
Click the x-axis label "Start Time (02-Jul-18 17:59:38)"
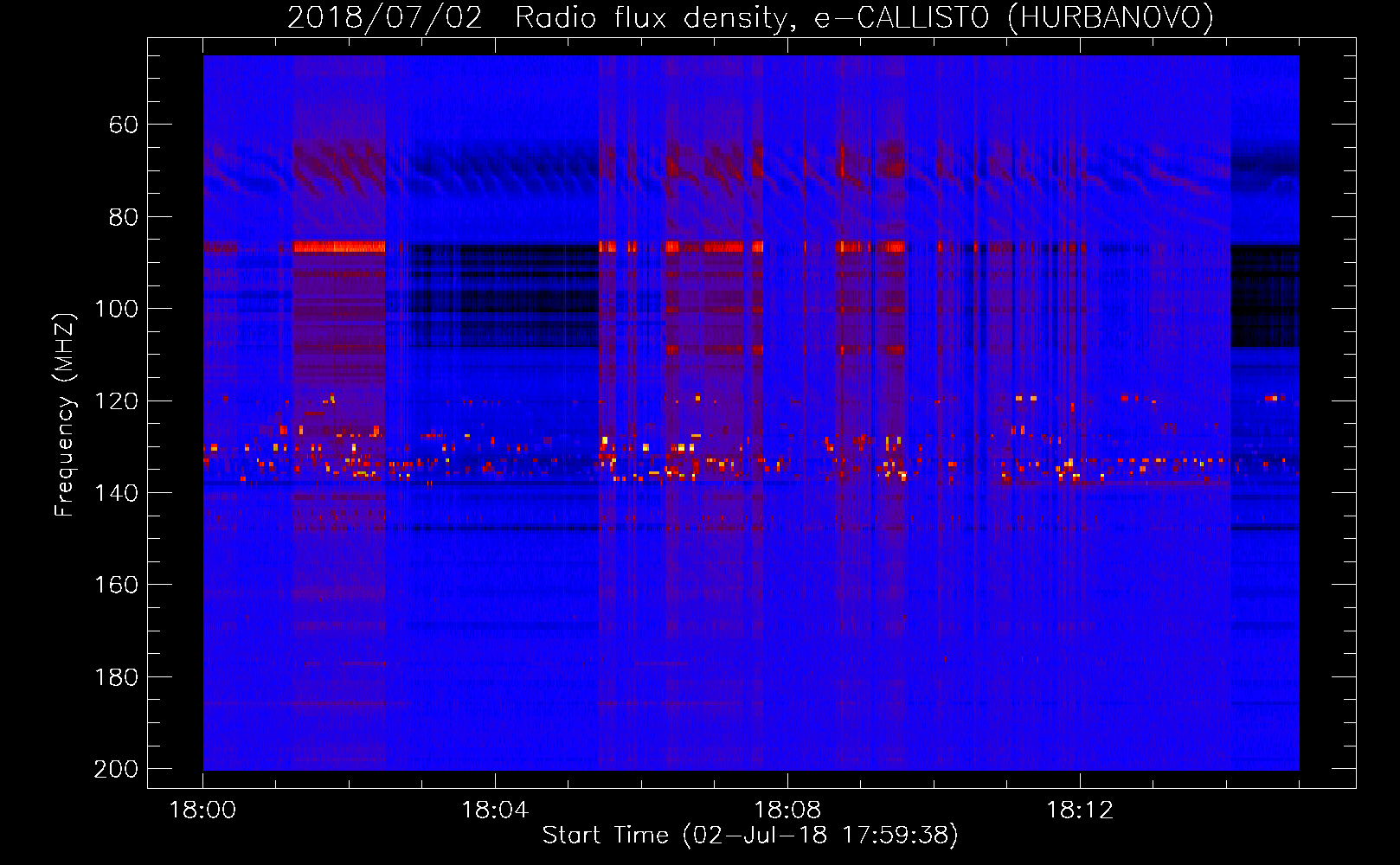click(x=750, y=835)
